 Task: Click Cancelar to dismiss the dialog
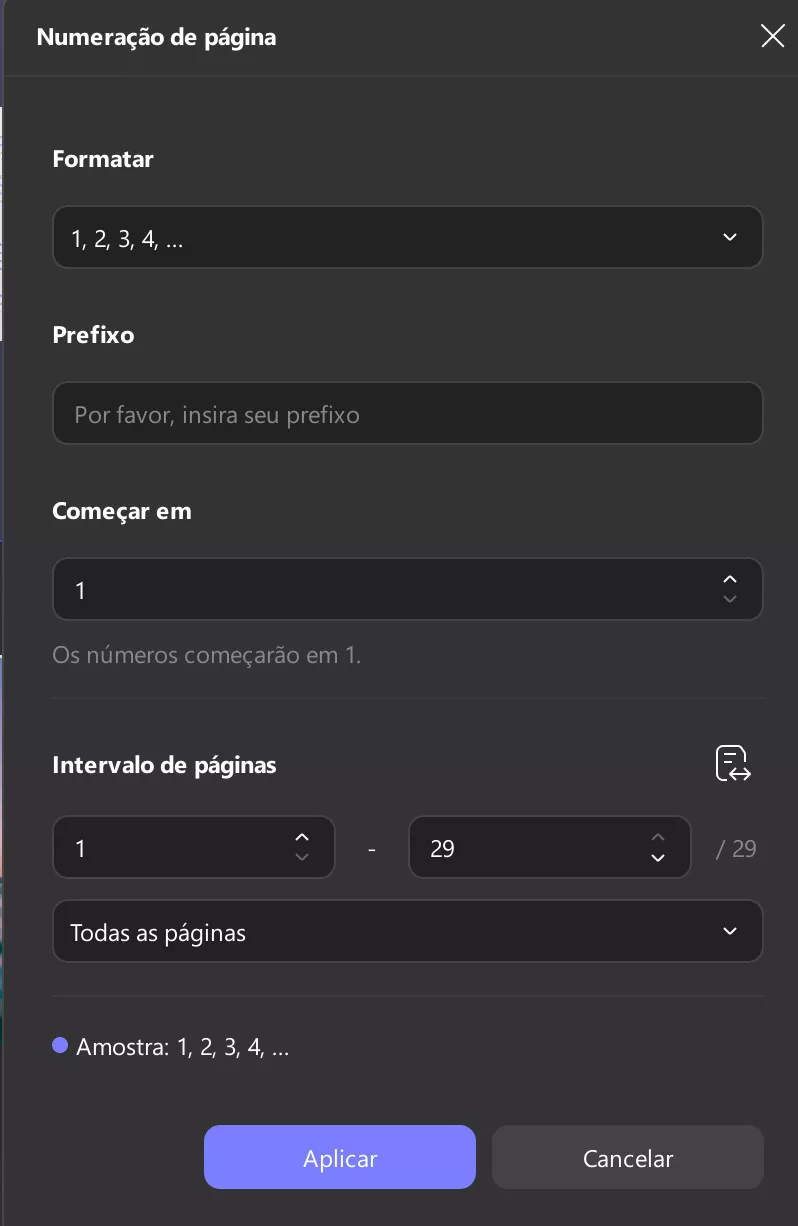coord(628,1157)
